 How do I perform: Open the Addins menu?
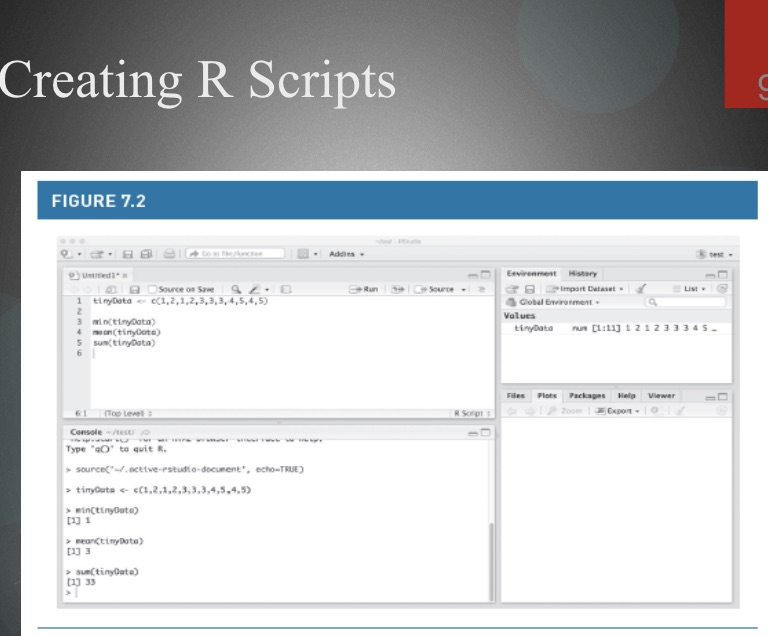(x=346, y=254)
